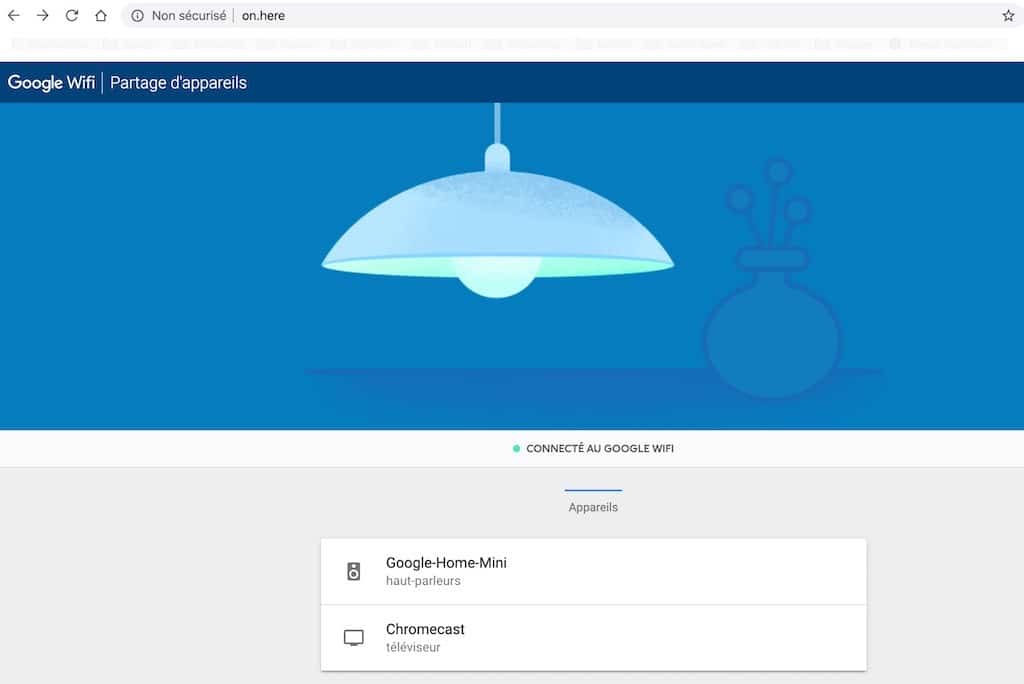Open the Google-Home-Mini device entry
This screenshot has width=1024, height=684.
594,572
